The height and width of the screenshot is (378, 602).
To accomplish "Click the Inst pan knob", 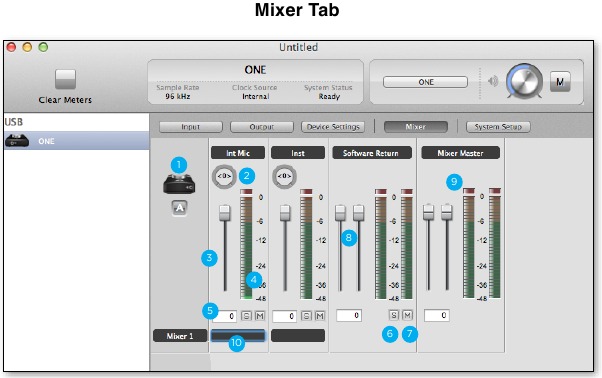I will 284,177.
